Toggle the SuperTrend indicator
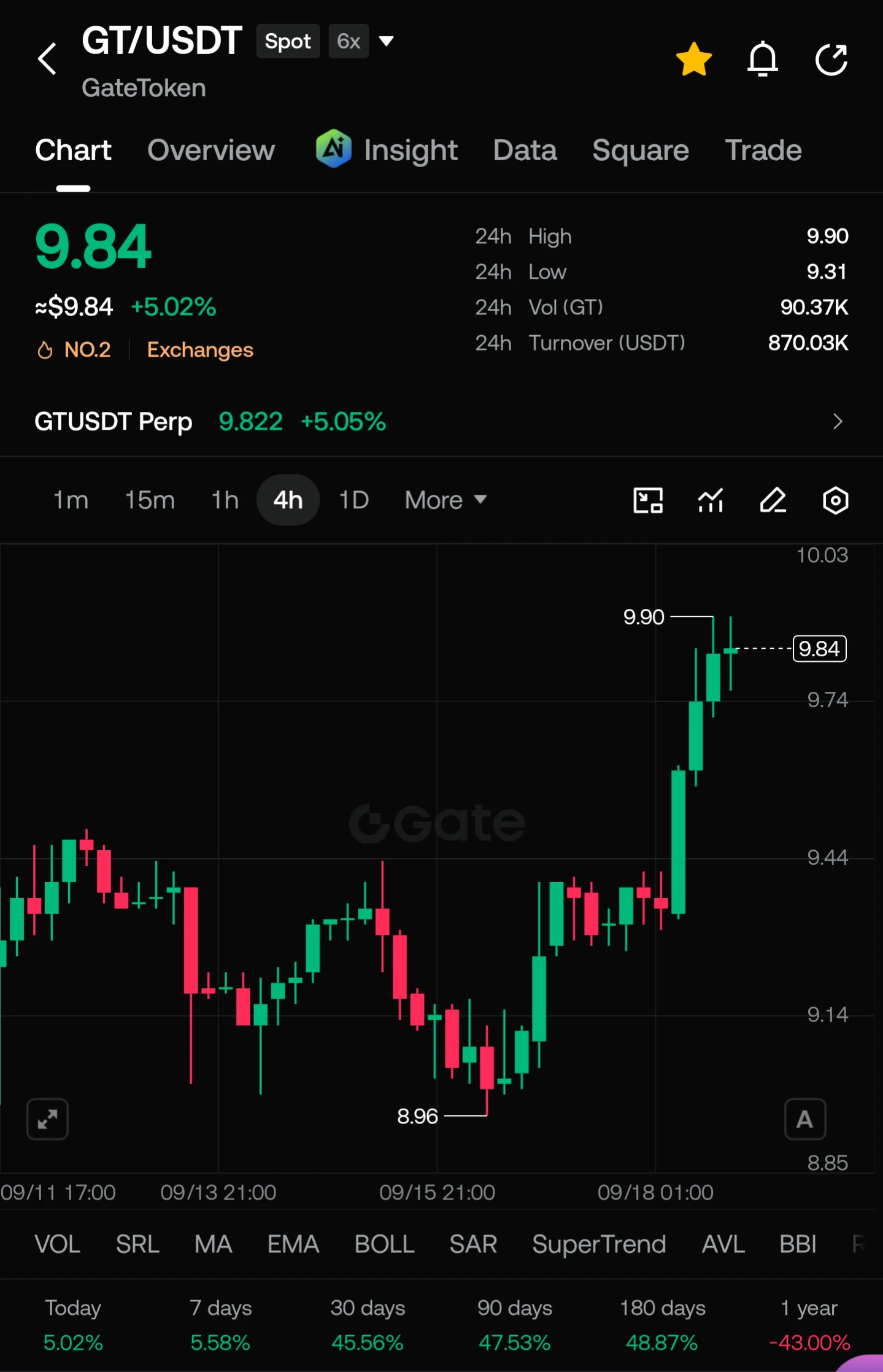Viewport: 883px width, 1372px height. coord(599,1244)
